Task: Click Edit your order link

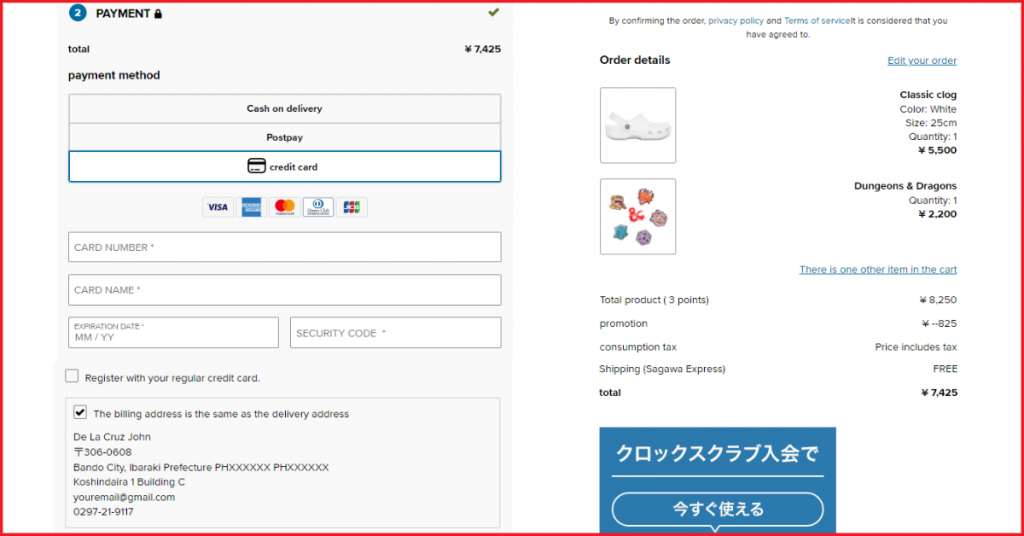Action: 921,61
